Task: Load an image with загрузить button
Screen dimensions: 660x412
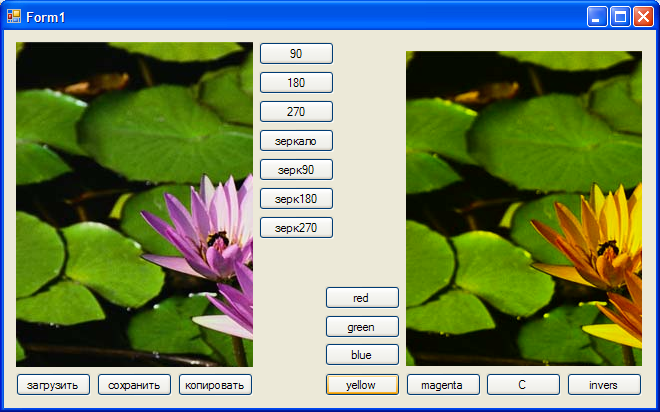Action: coord(53,384)
